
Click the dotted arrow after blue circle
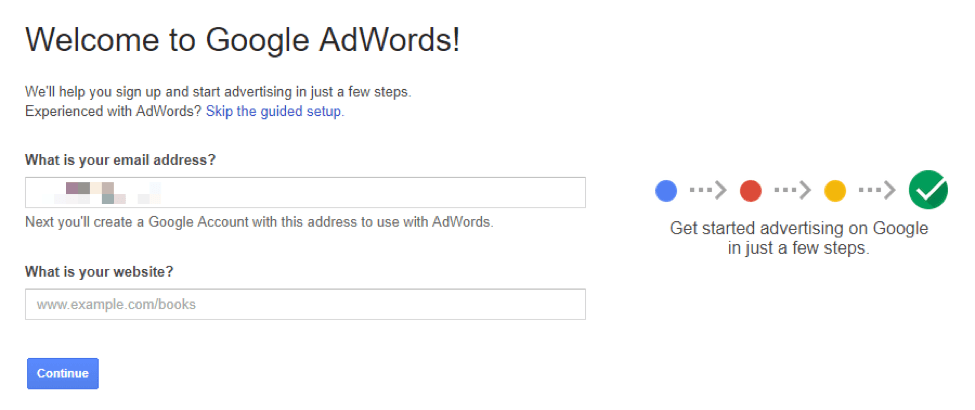coord(708,190)
